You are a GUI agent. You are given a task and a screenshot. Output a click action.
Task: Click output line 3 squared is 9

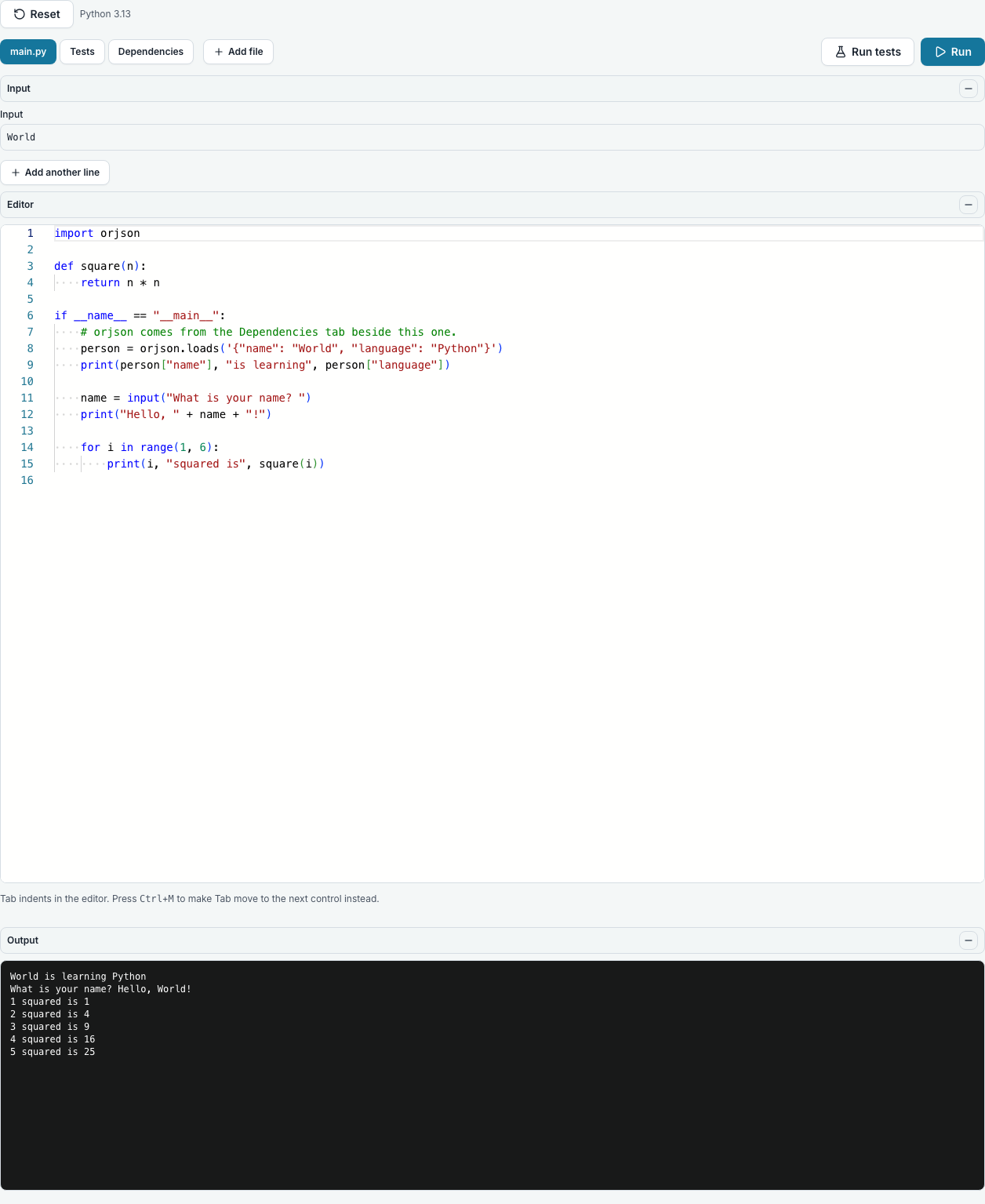(49, 1027)
